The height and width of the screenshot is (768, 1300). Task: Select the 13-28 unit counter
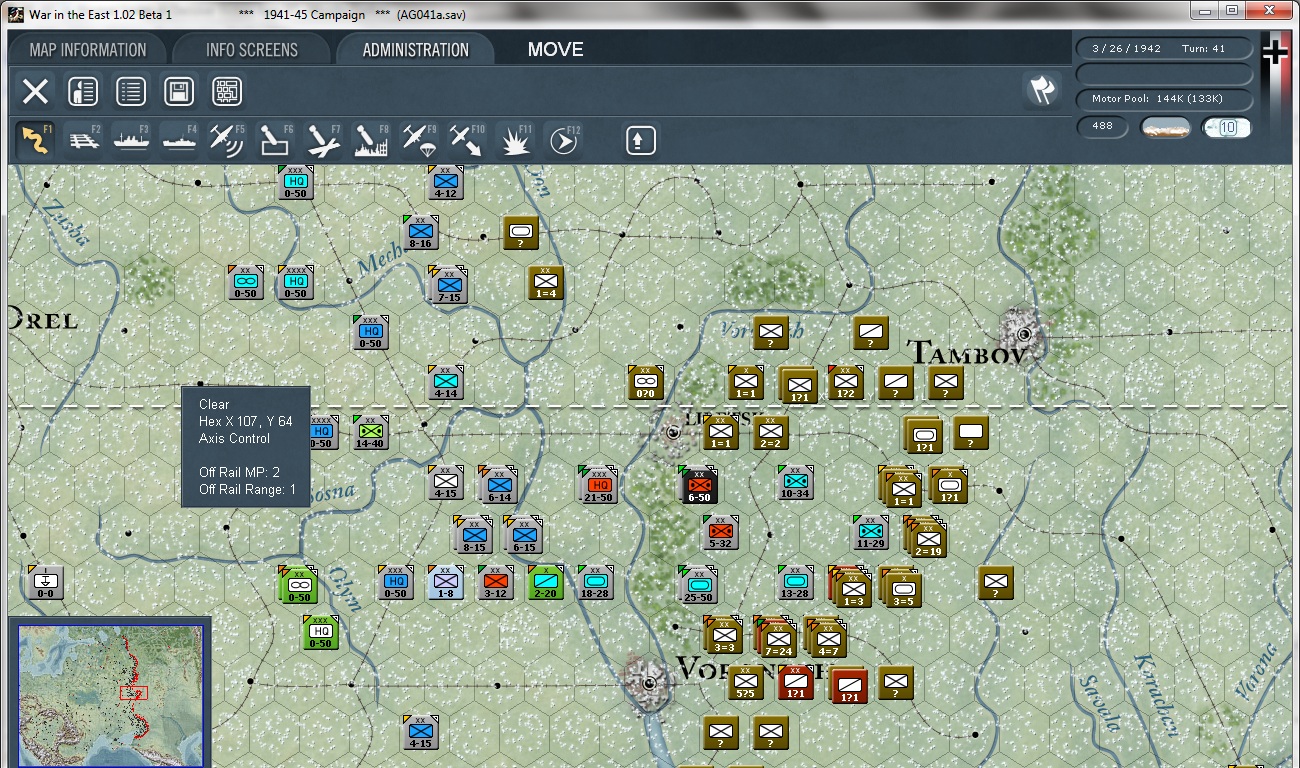[795, 582]
